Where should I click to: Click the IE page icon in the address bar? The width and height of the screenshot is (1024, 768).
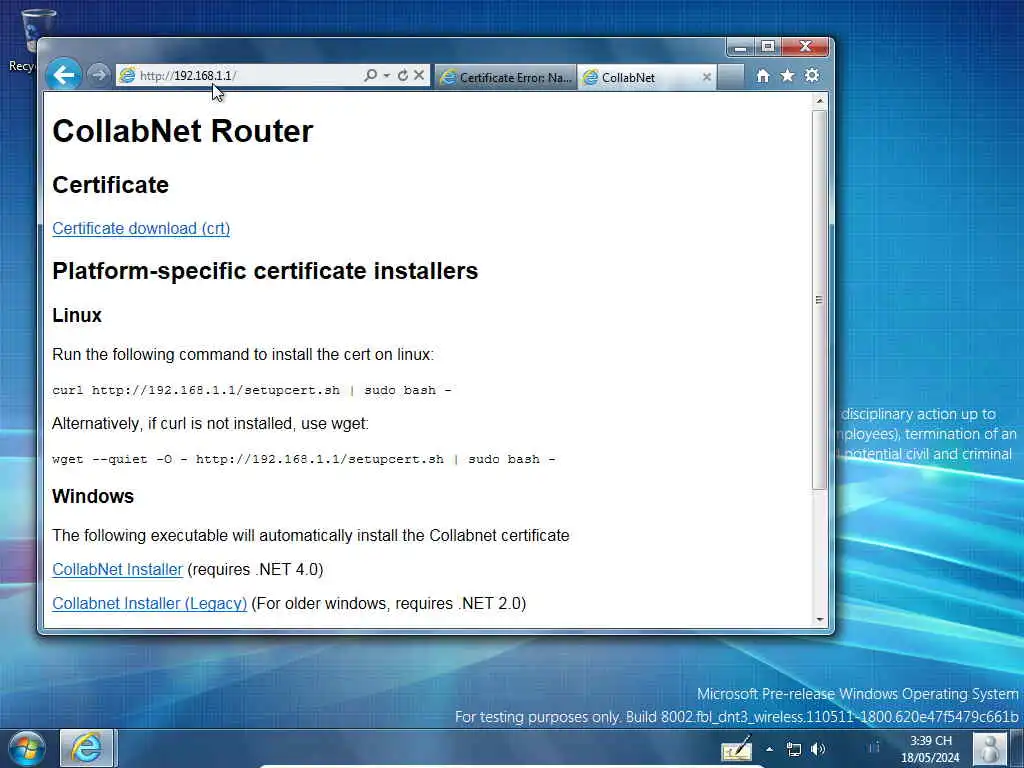[x=127, y=76]
